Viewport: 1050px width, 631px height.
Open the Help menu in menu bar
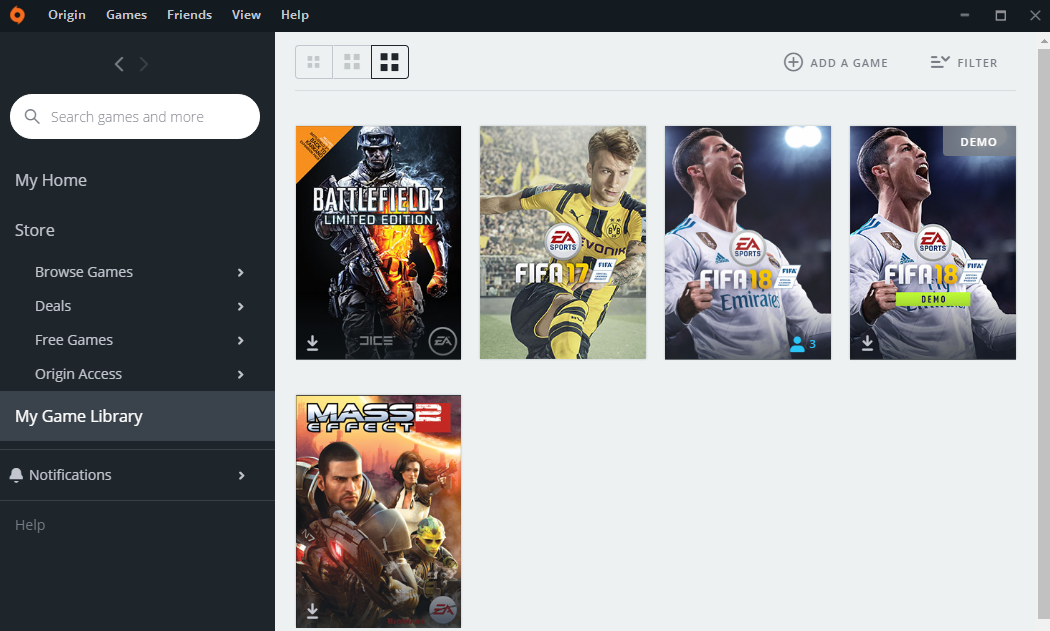(295, 15)
